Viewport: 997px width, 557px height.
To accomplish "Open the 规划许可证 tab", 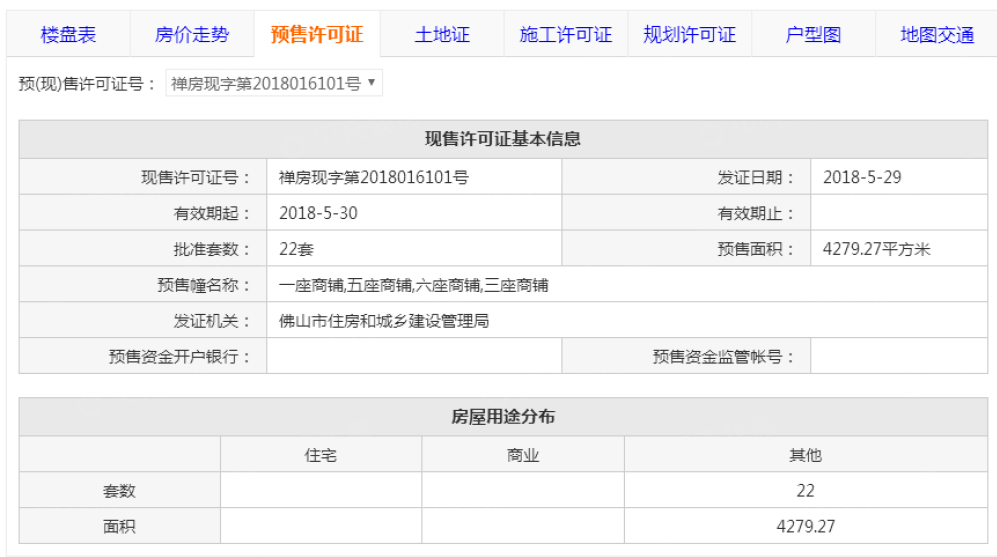I will pyautogui.click(x=690, y=34).
